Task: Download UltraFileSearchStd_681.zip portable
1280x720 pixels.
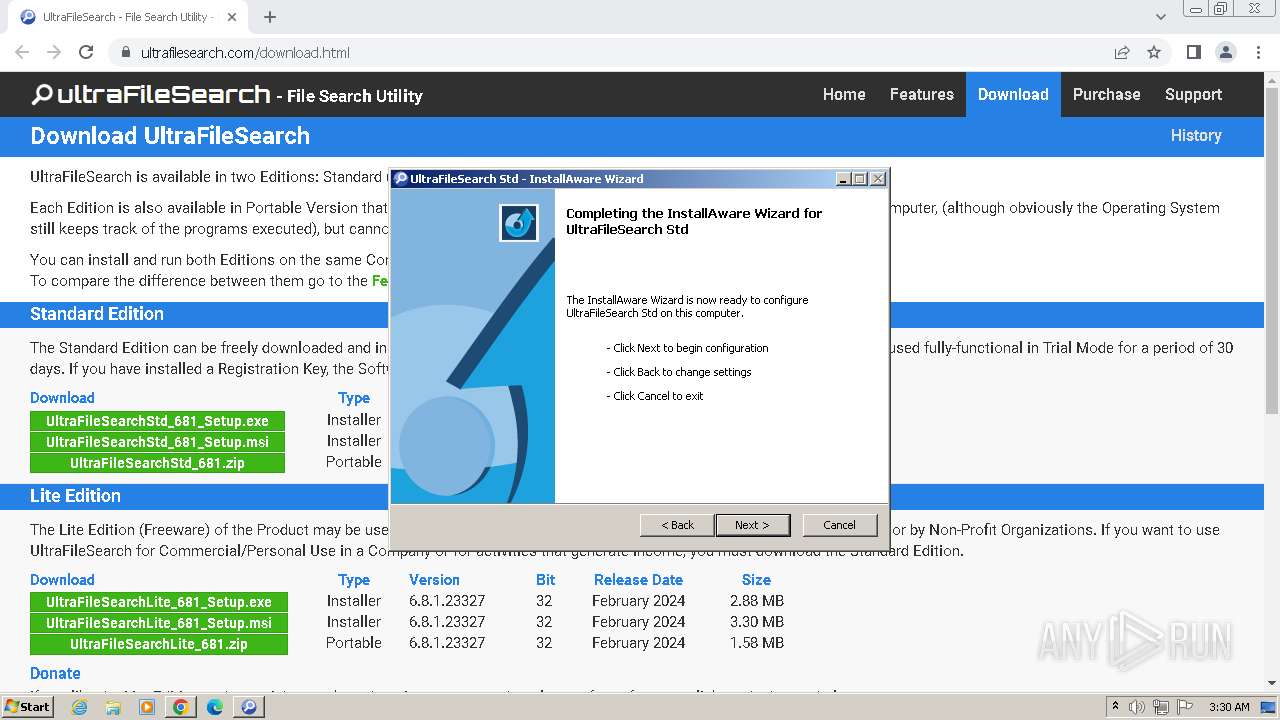Action: (157, 463)
